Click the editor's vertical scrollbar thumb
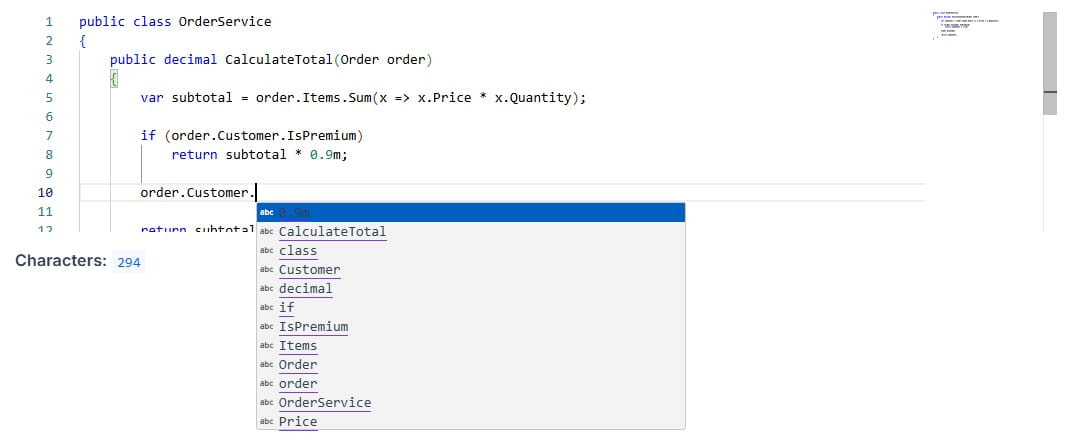Viewport: 1067px width, 447px height. point(1050,63)
